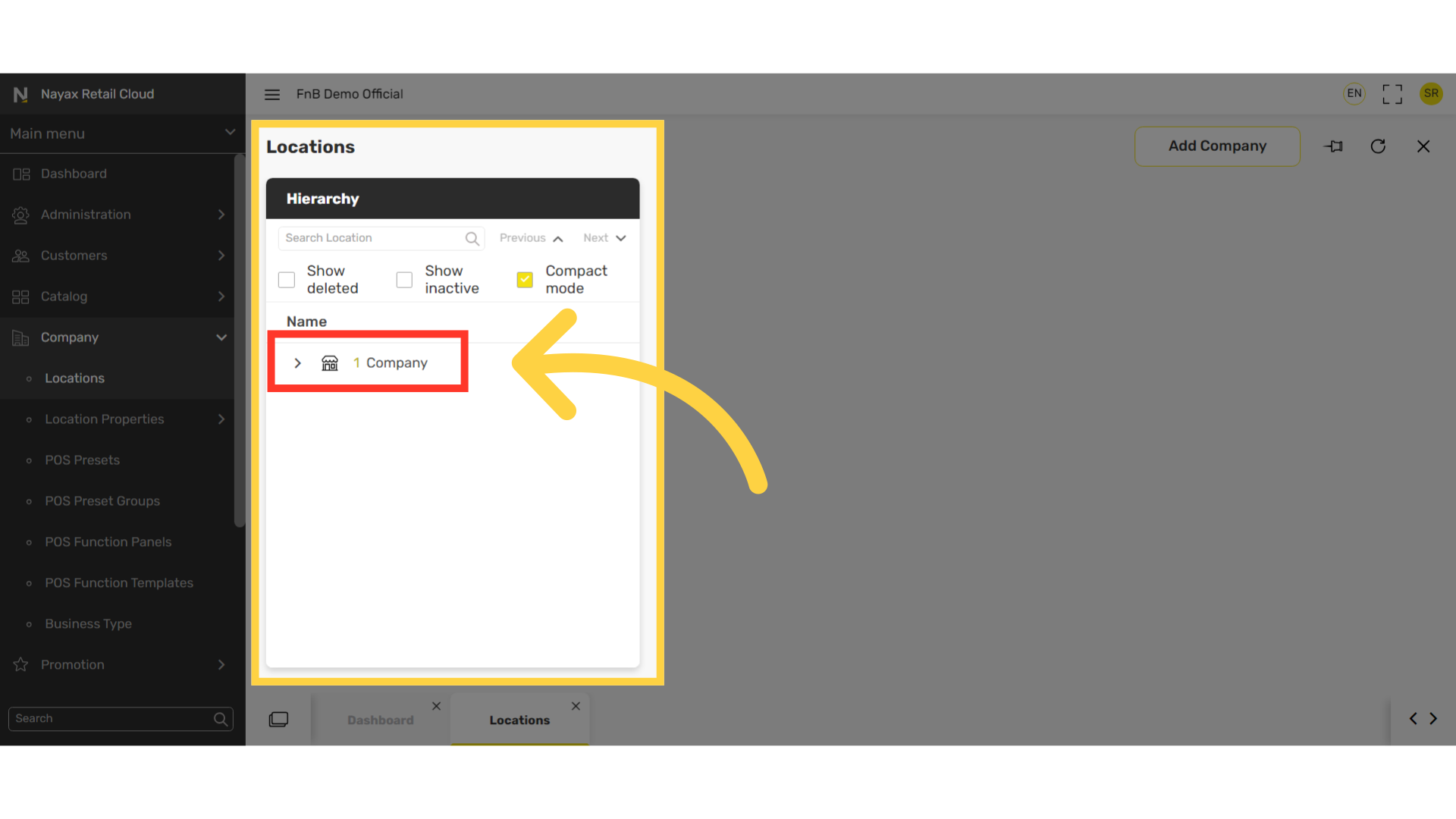
Task: Click the store icon beside Company
Action: click(329, 363)
